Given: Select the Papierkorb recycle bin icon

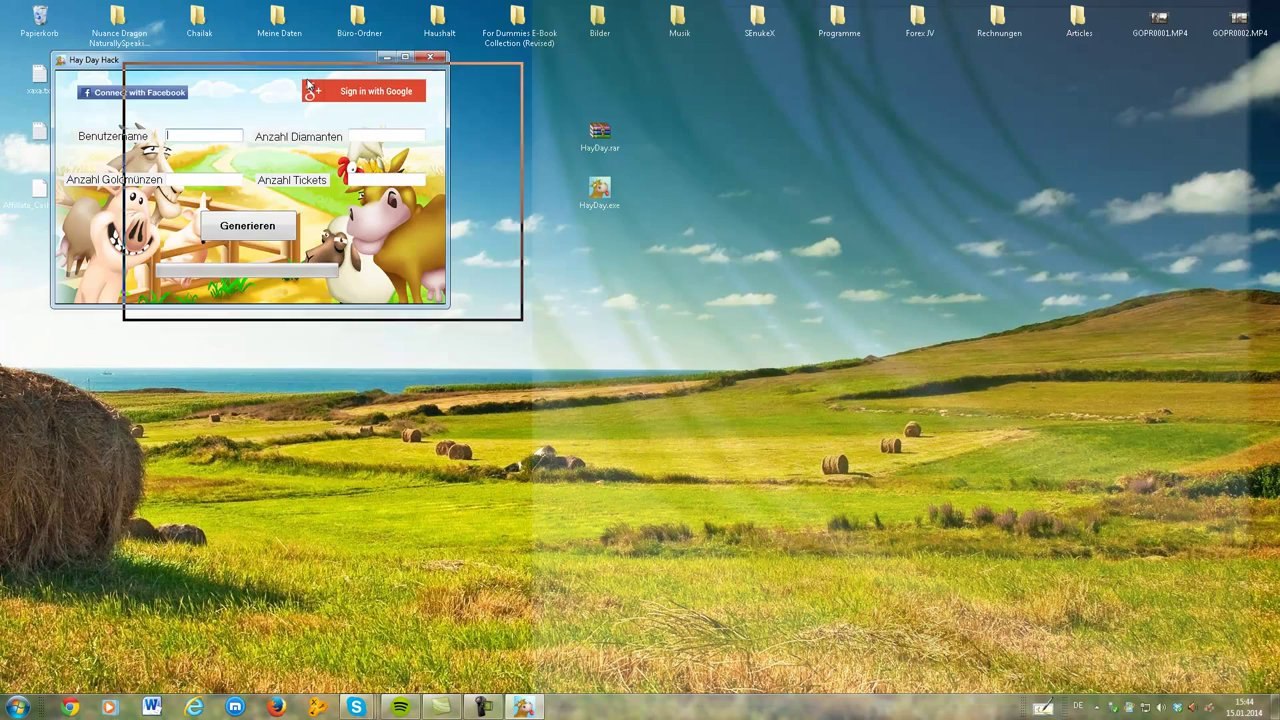Looking at the screenshot, I should pos(40,22).
